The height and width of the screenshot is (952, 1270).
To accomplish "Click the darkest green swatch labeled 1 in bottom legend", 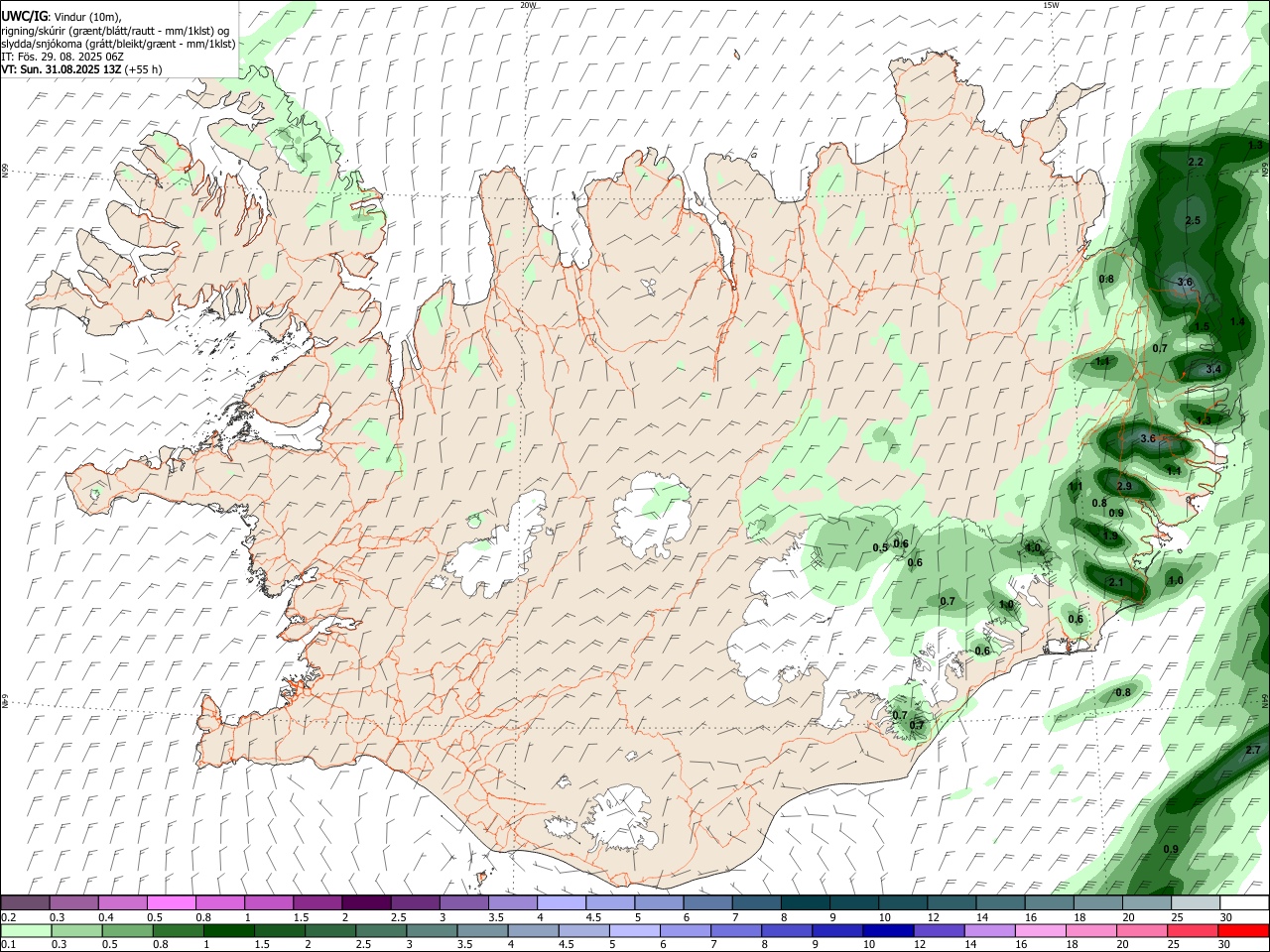I will tap(228, 930).
